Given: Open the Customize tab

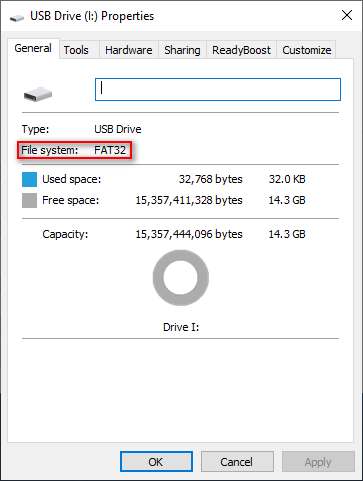Looking at the screenshot, I should [306, 50].
